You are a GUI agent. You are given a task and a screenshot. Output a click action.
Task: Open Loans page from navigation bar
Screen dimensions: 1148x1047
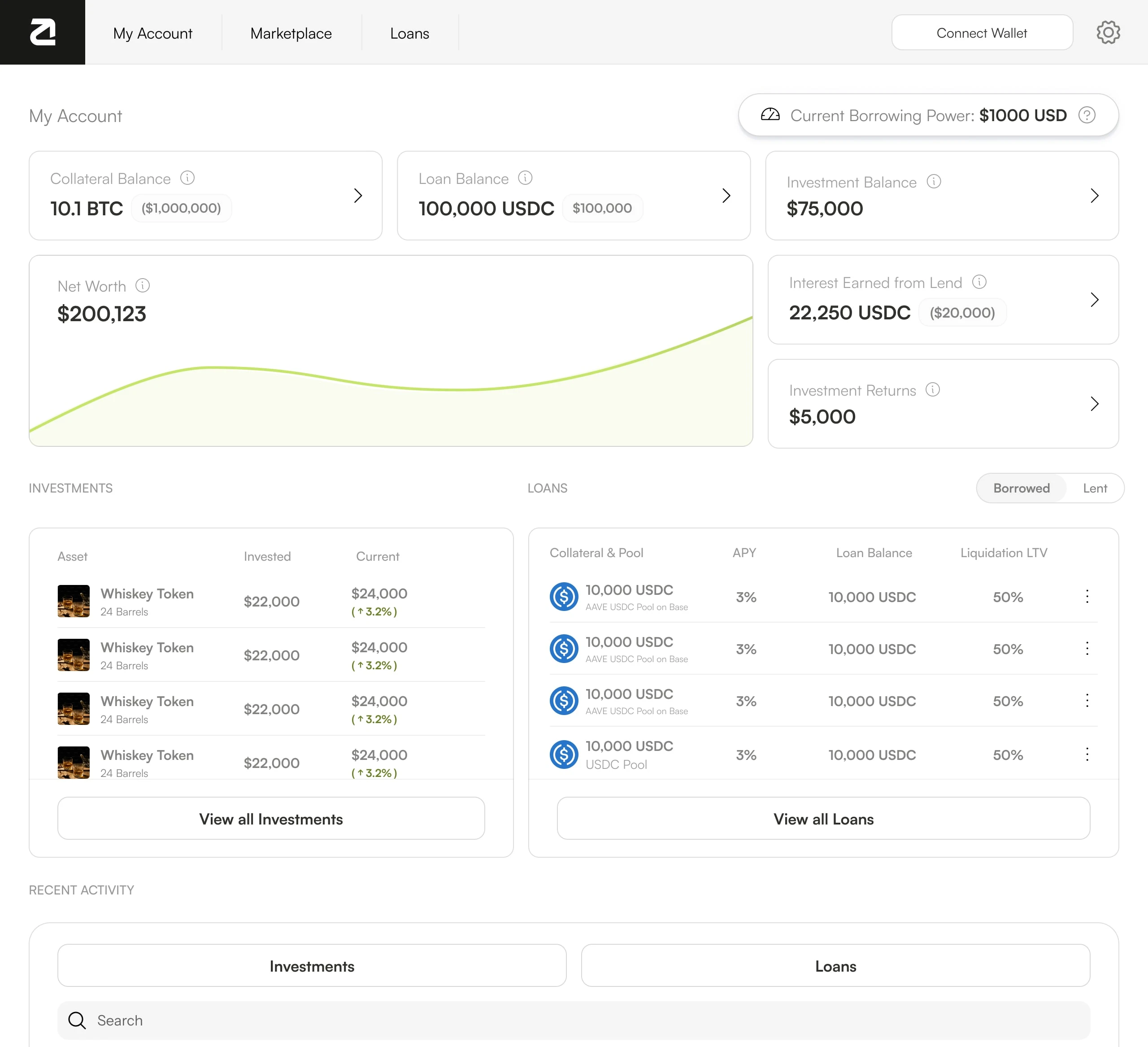pos(409,33)
